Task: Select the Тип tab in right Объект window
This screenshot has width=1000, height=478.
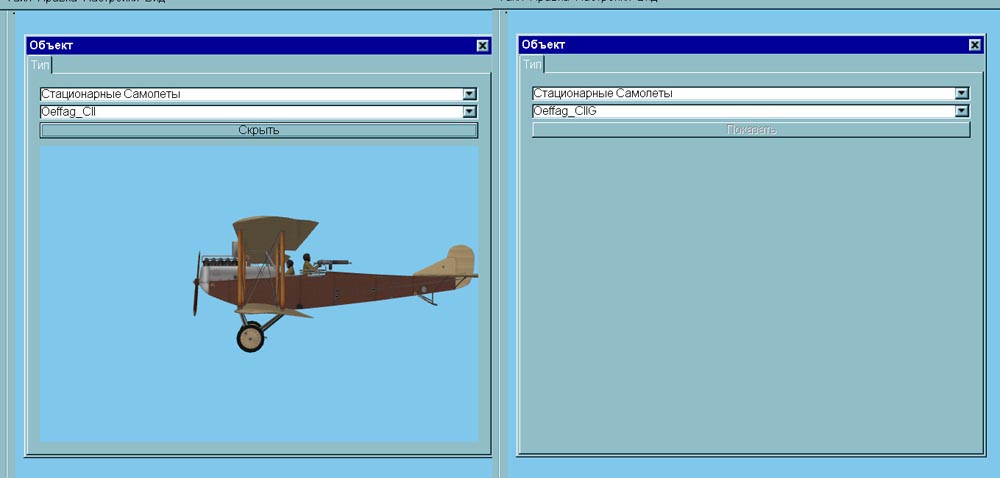Action: pos(532,64)
